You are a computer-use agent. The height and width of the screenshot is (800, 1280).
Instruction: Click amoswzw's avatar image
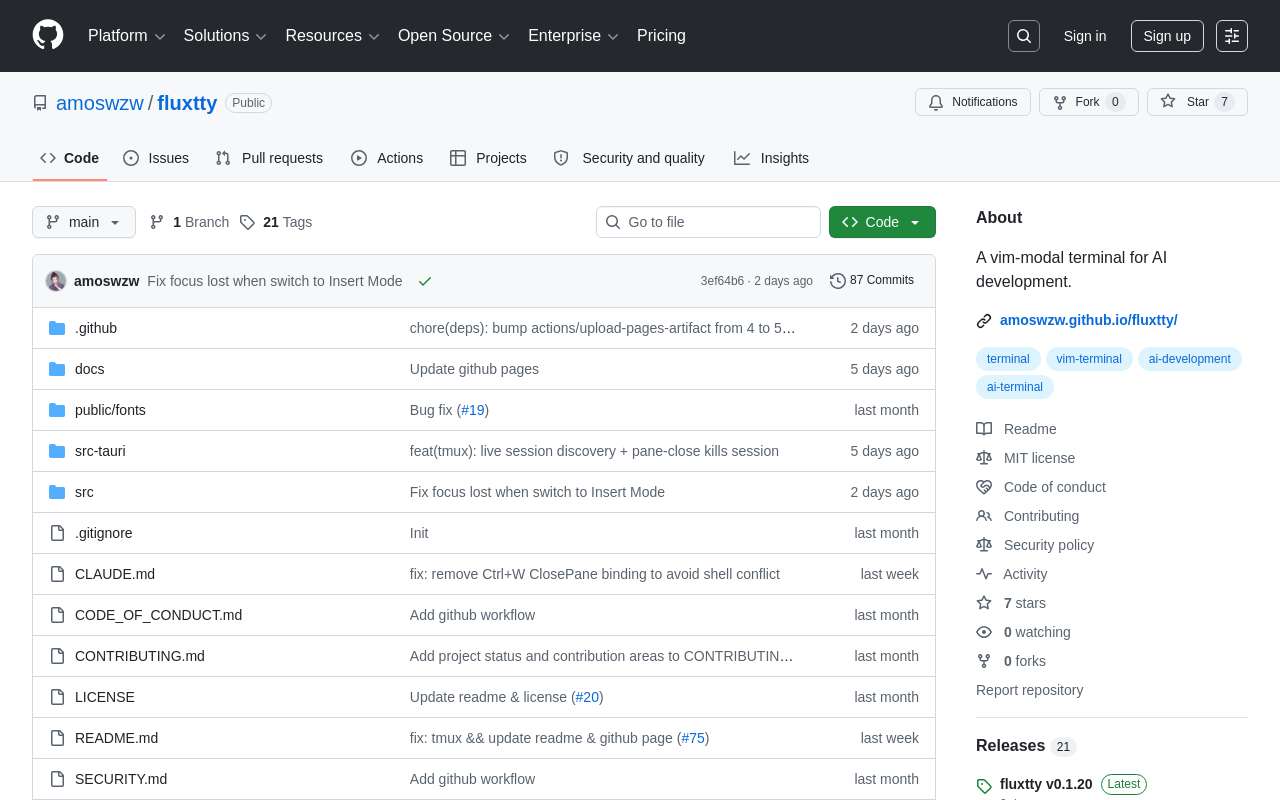pyautogui.click(x=56, y=281)
